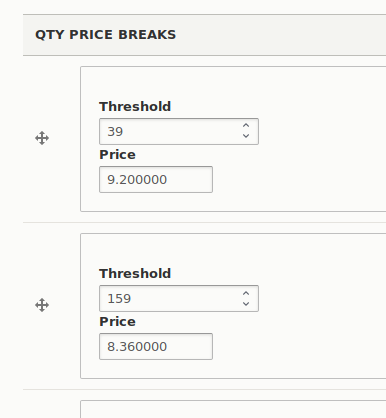
Task: Click the Threshold label above 39
Action: point(135,107)
